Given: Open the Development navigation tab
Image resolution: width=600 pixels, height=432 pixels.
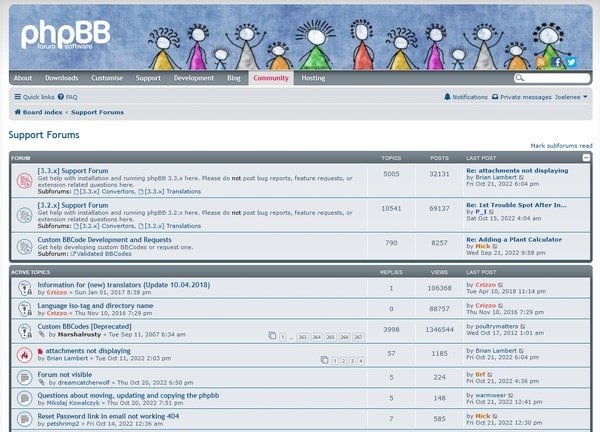Looking at the screenshot, I should coord(194,78).
